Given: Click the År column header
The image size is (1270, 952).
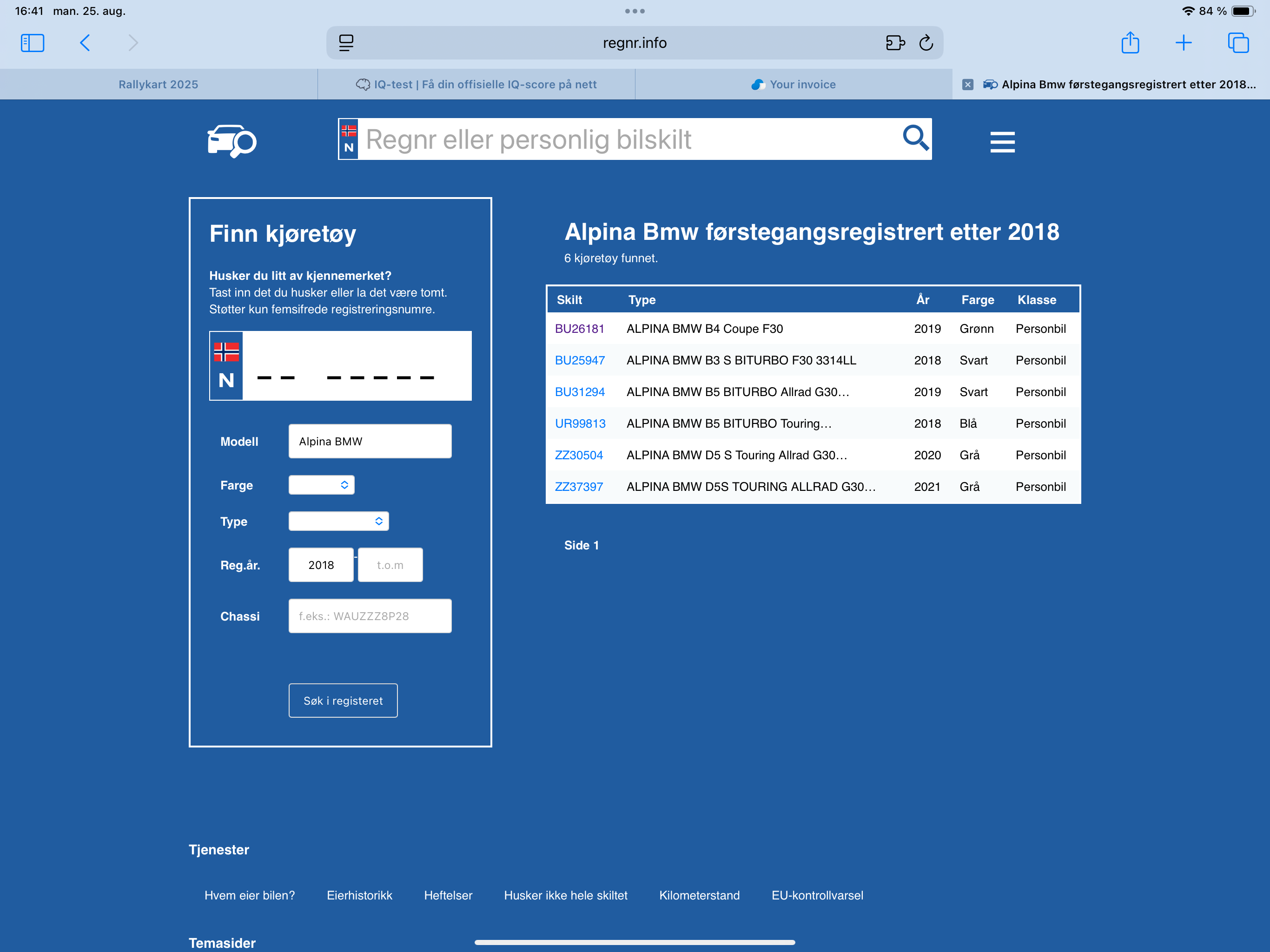Looking at the screenshot, I should tap(923, 300).
